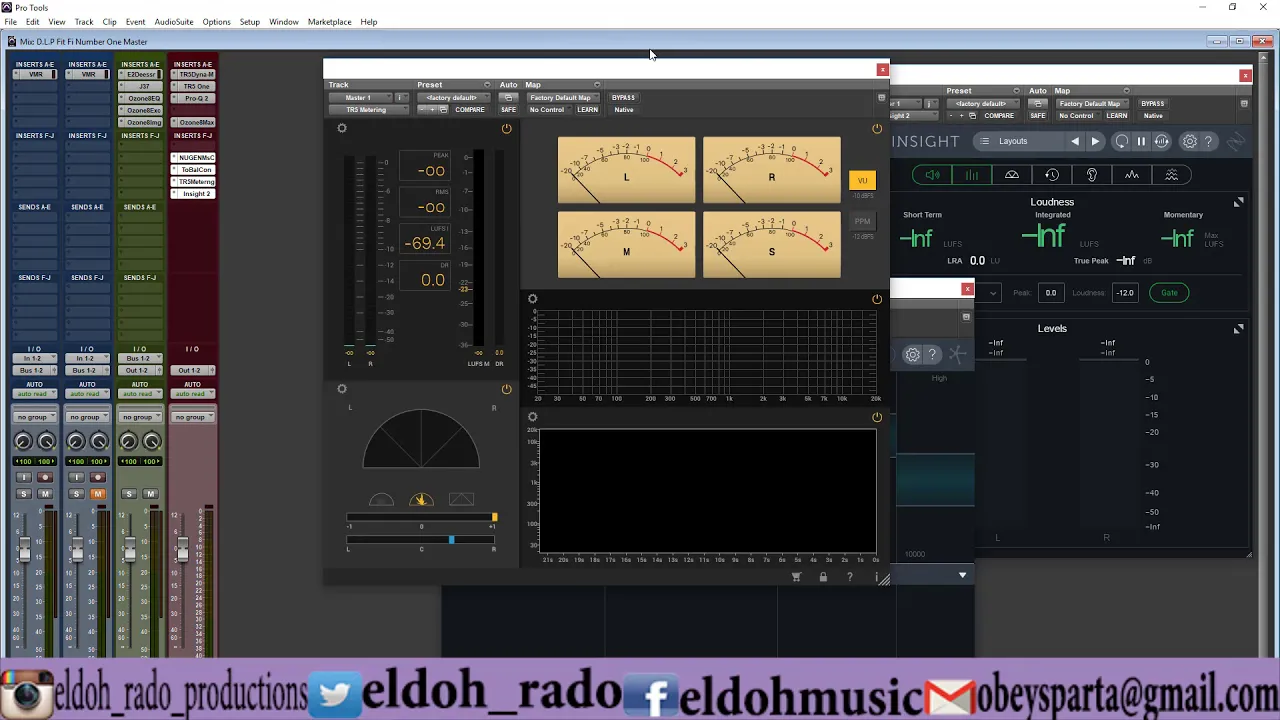
Task: Open No Control dropdown in TR5 window
Action: click(x=547, y=110)
